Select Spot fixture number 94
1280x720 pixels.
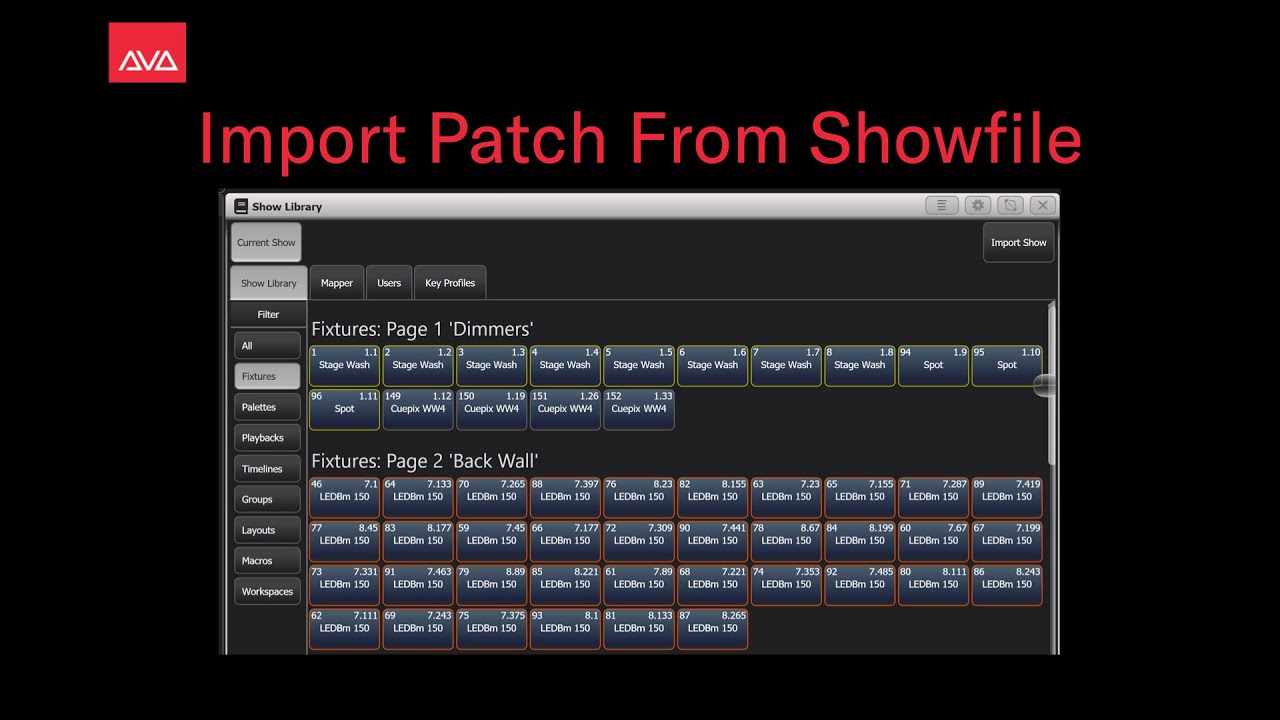click(x=934, y=366)
